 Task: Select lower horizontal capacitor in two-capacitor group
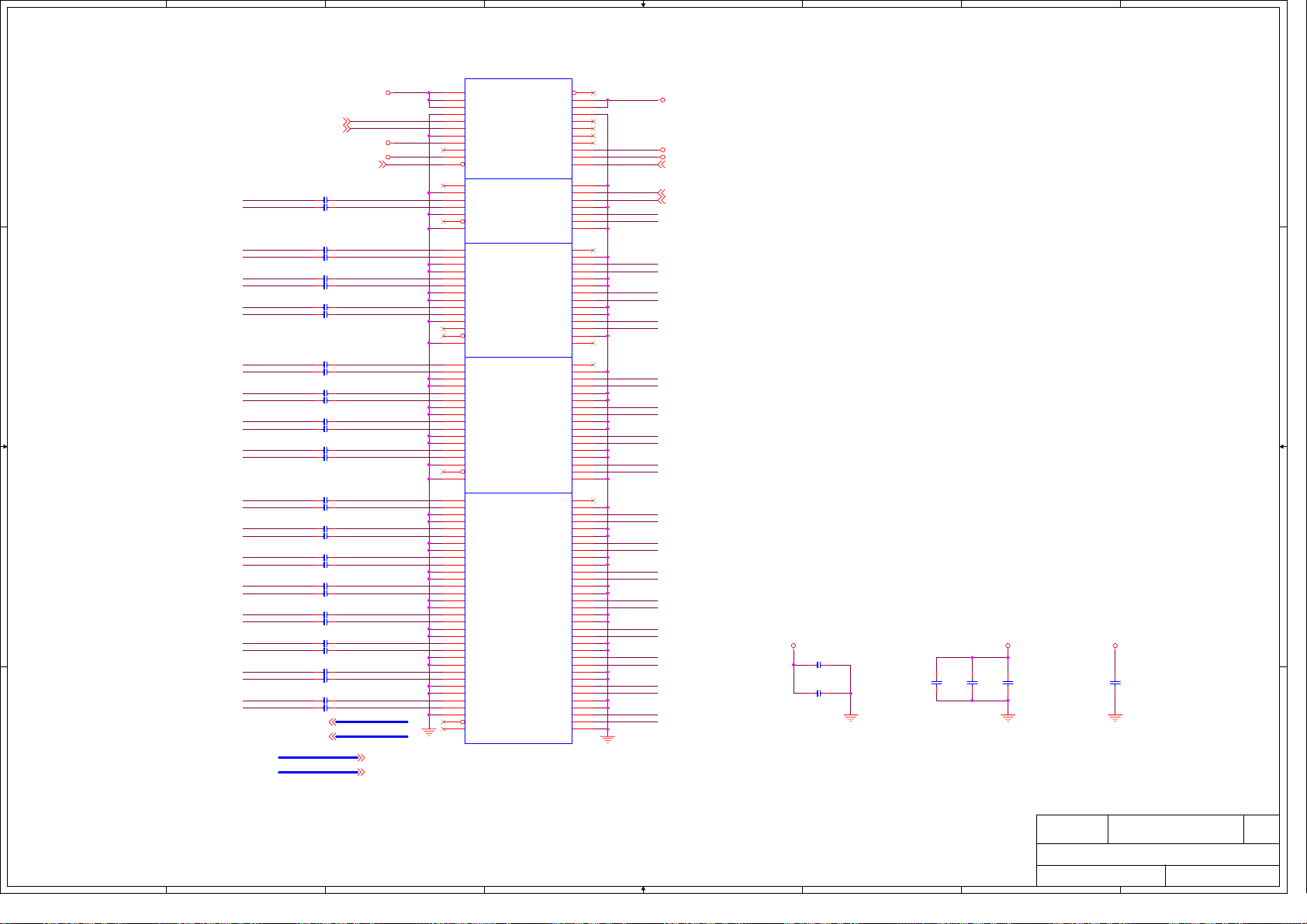click(818, 694)
